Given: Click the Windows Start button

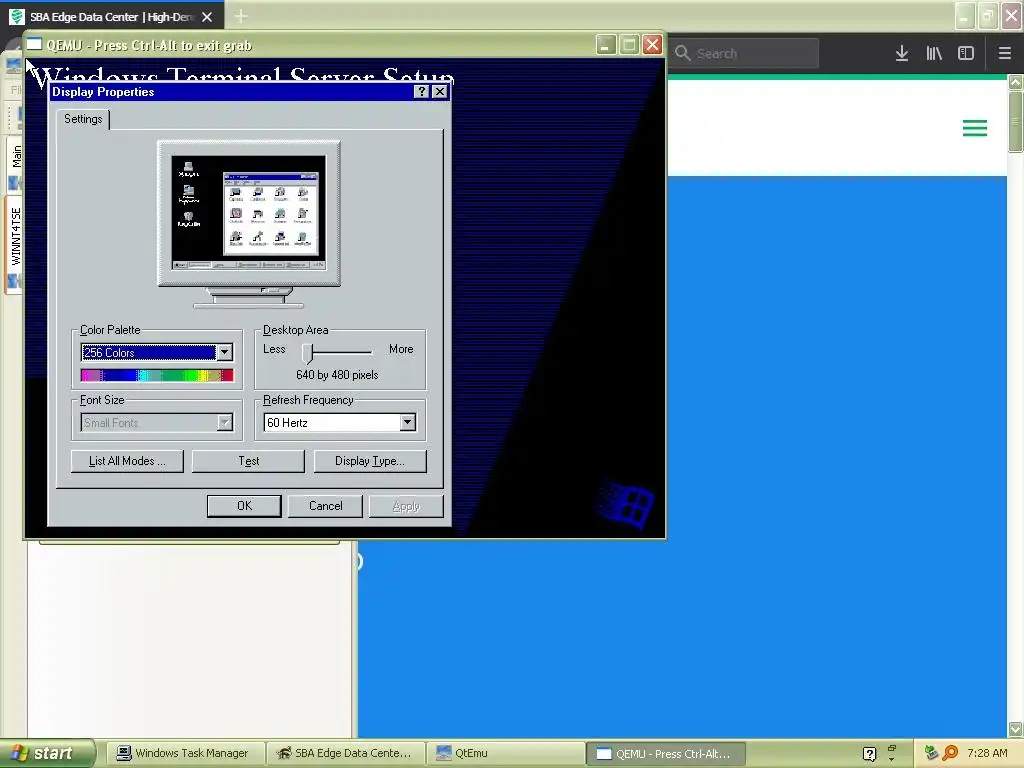Looking at the screenshot, I should 46,753.
